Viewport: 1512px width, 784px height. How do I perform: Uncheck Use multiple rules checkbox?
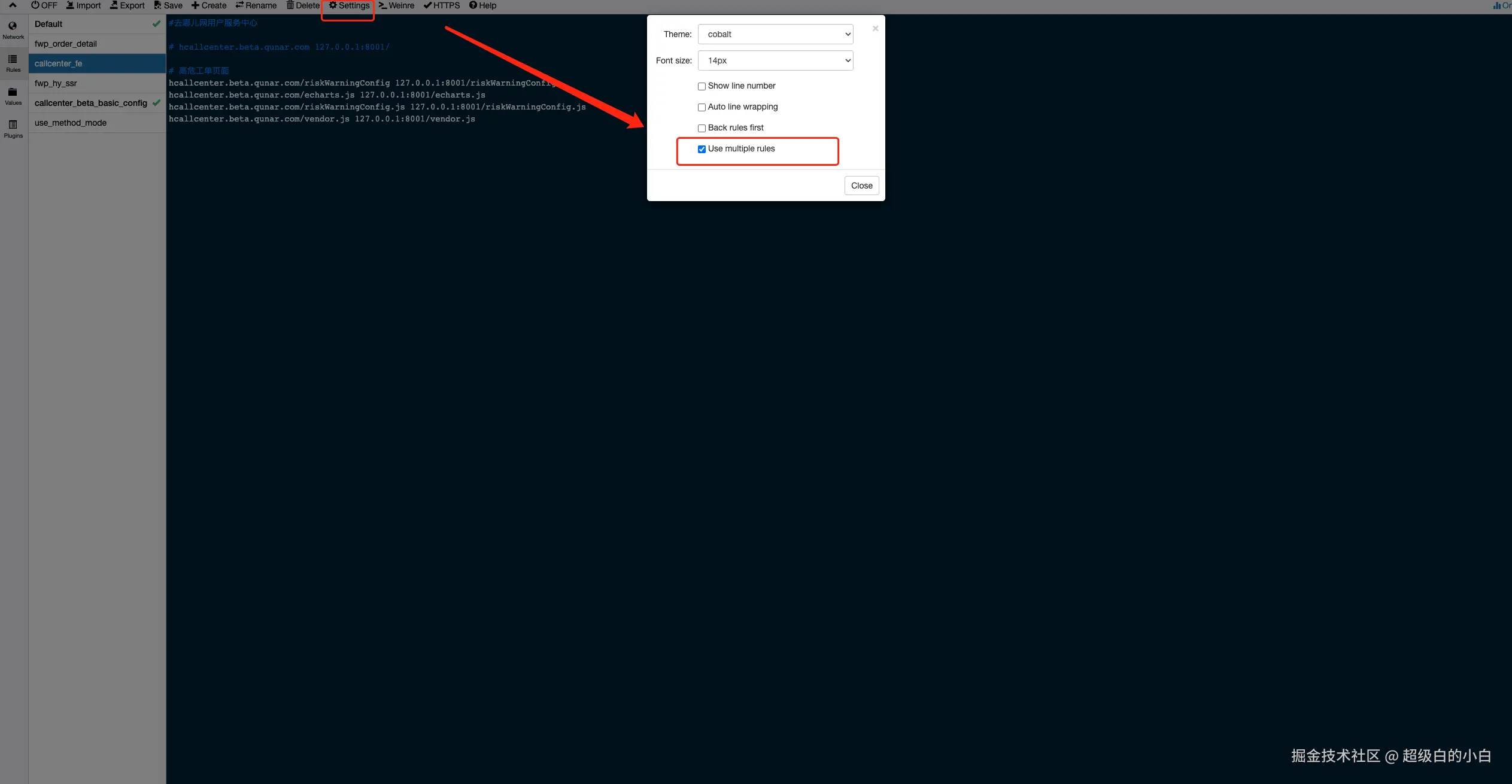(x=702, y=150)
